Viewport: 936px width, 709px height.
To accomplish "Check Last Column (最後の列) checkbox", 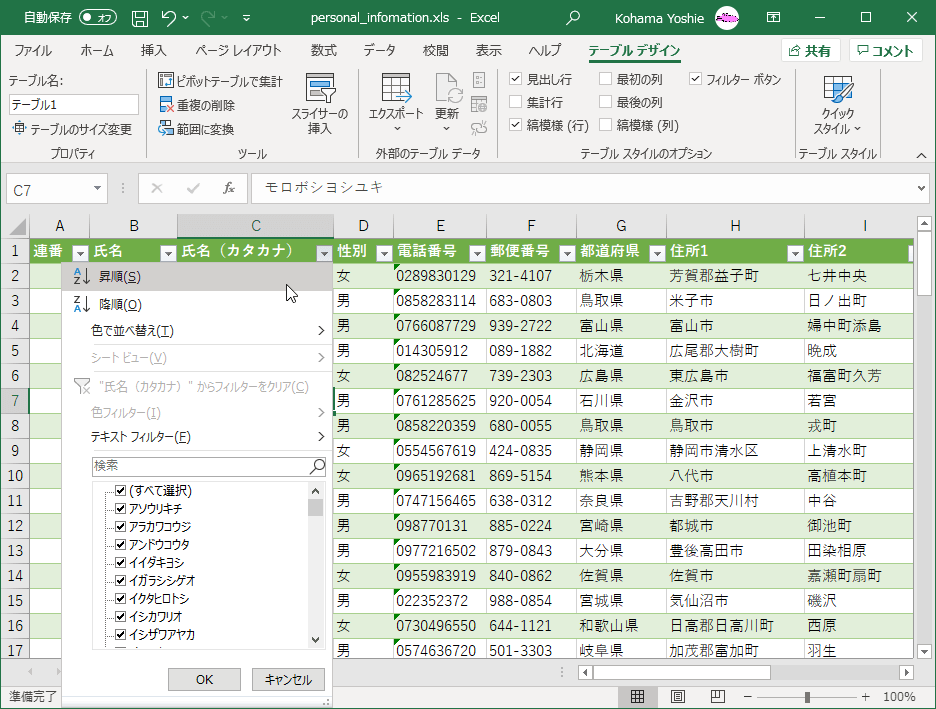I will (x=605, y=102).
